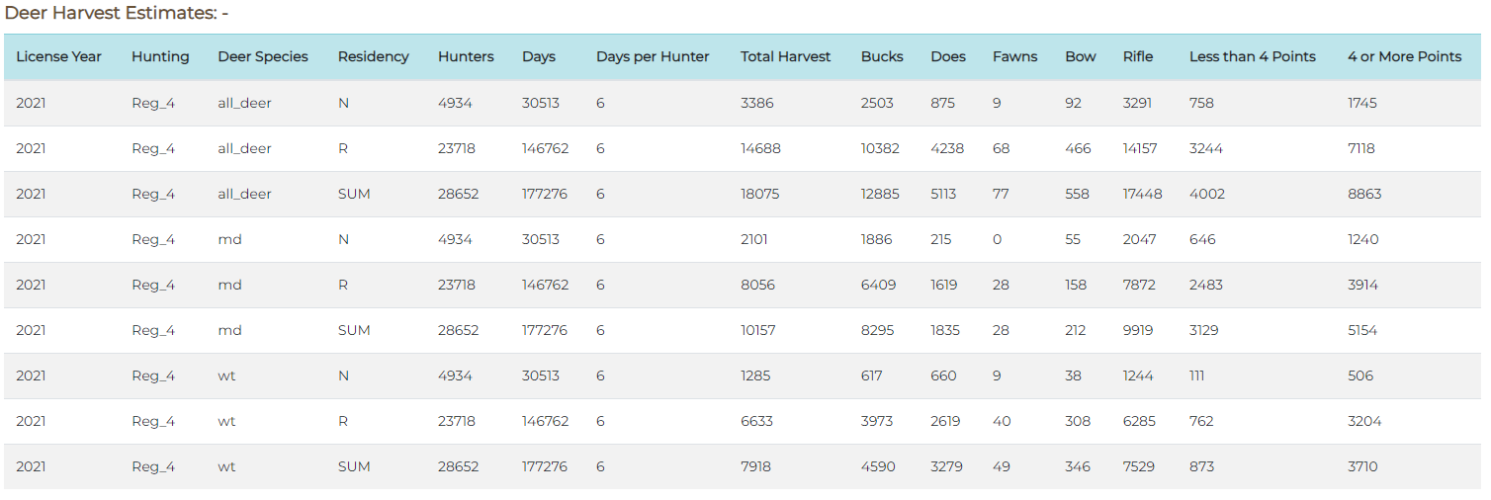Select the md species cell with residency N

pos(230,239)
